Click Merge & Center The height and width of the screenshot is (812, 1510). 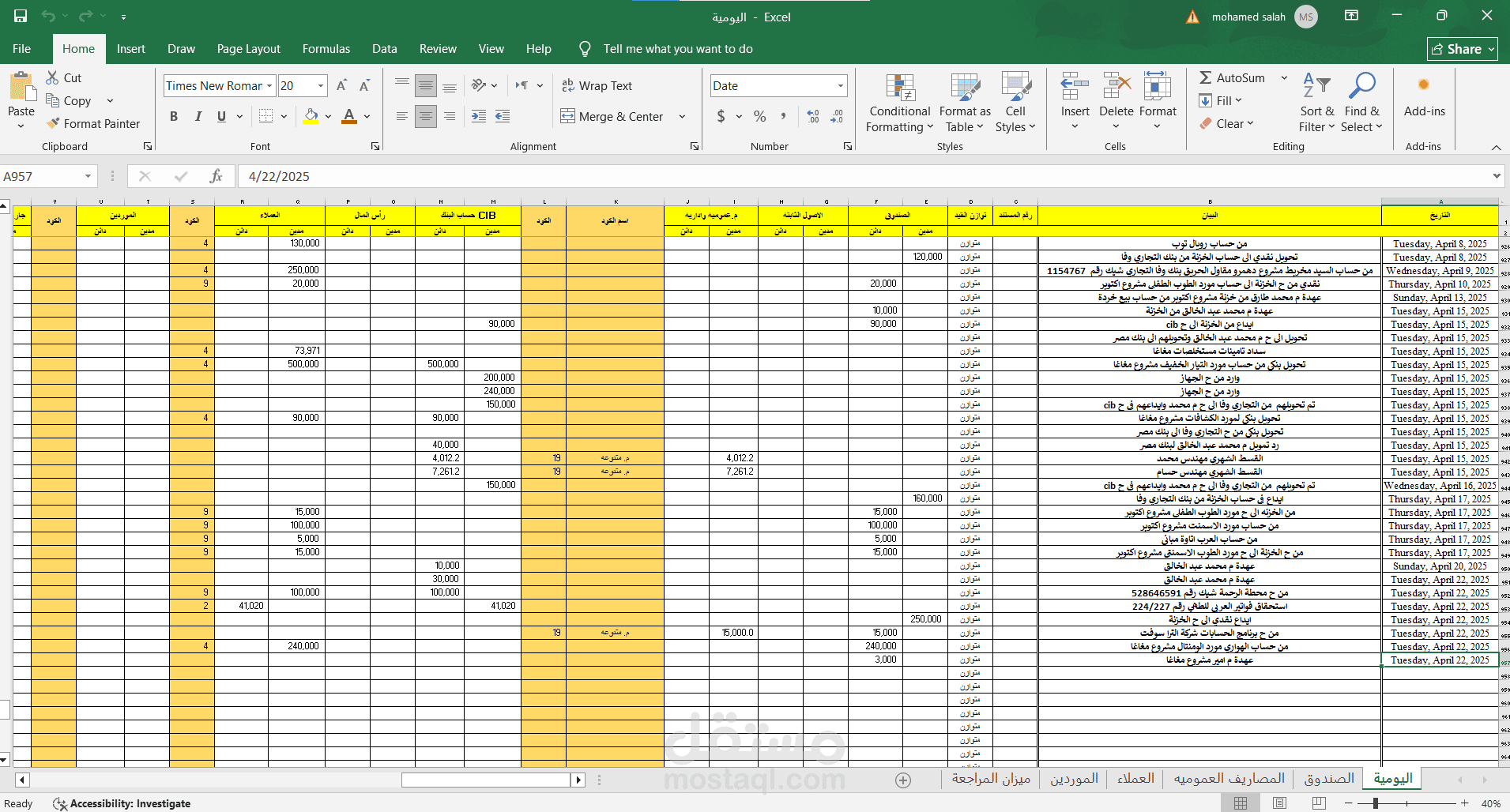click(x=612, y=116)
